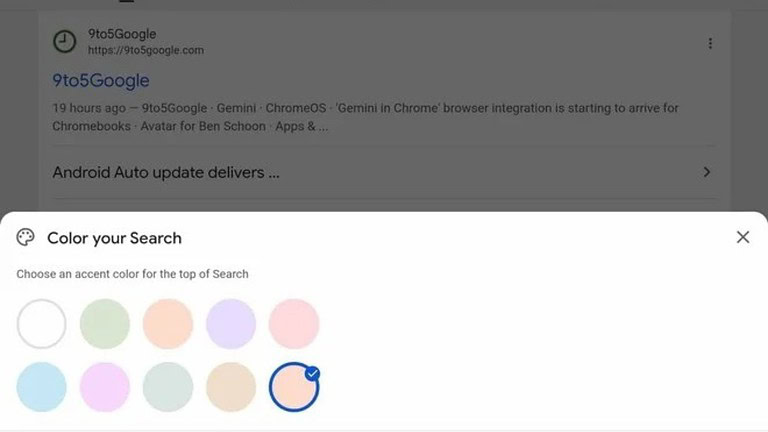Viewport: 768px width, 432px height.
Task: Open the three-dot menu for 9to5Google result
Action: (x=710, y=43)
